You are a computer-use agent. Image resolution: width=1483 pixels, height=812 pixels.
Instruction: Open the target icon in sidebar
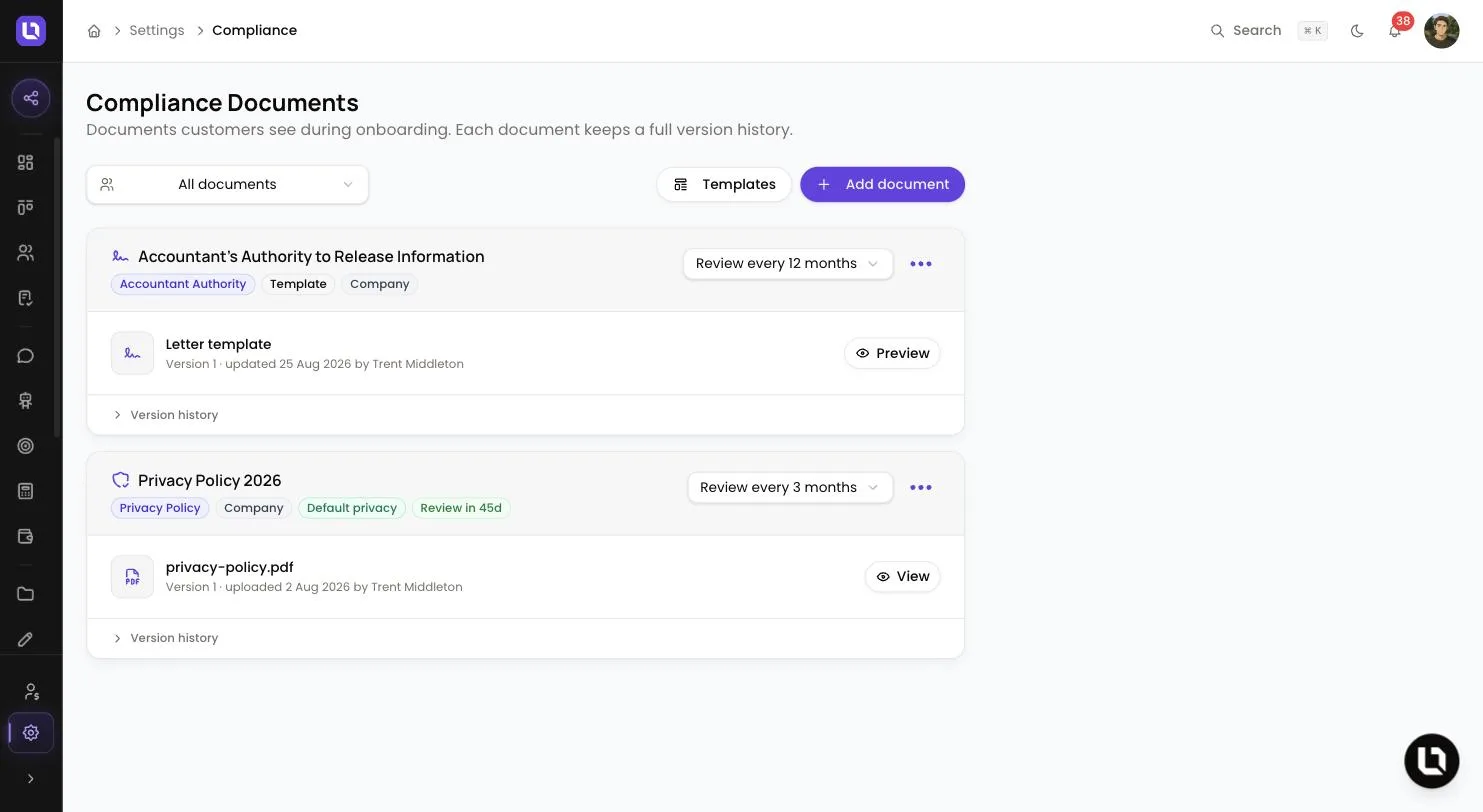click(x=26, y=446)
